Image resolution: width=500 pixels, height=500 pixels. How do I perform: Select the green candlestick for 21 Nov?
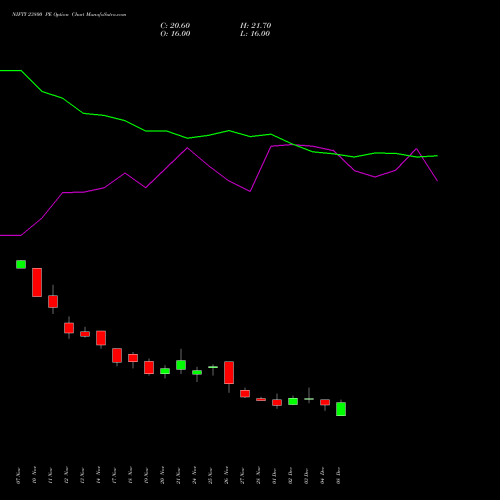181,365
